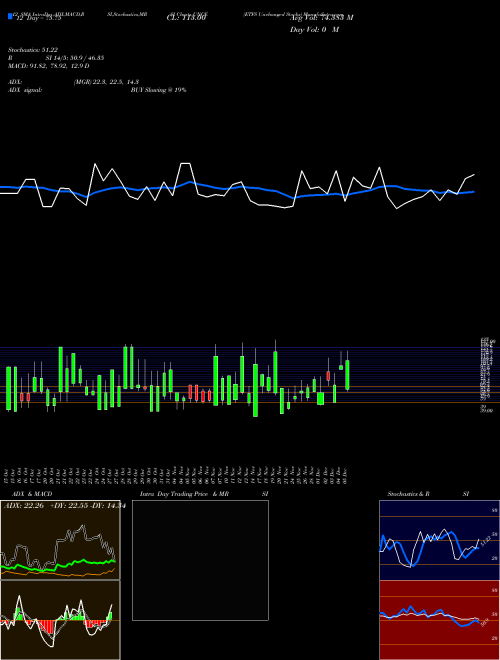Click 'BUY Slowing @ 19%' signal text
This screenshot has width=500, height=660.
pos(158,90)
